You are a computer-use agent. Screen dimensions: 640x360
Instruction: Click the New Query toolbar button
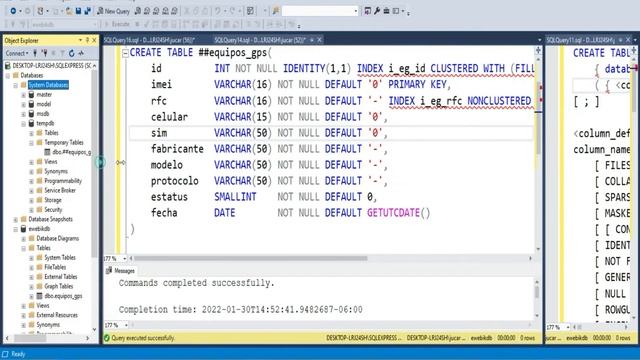(113, 11)
